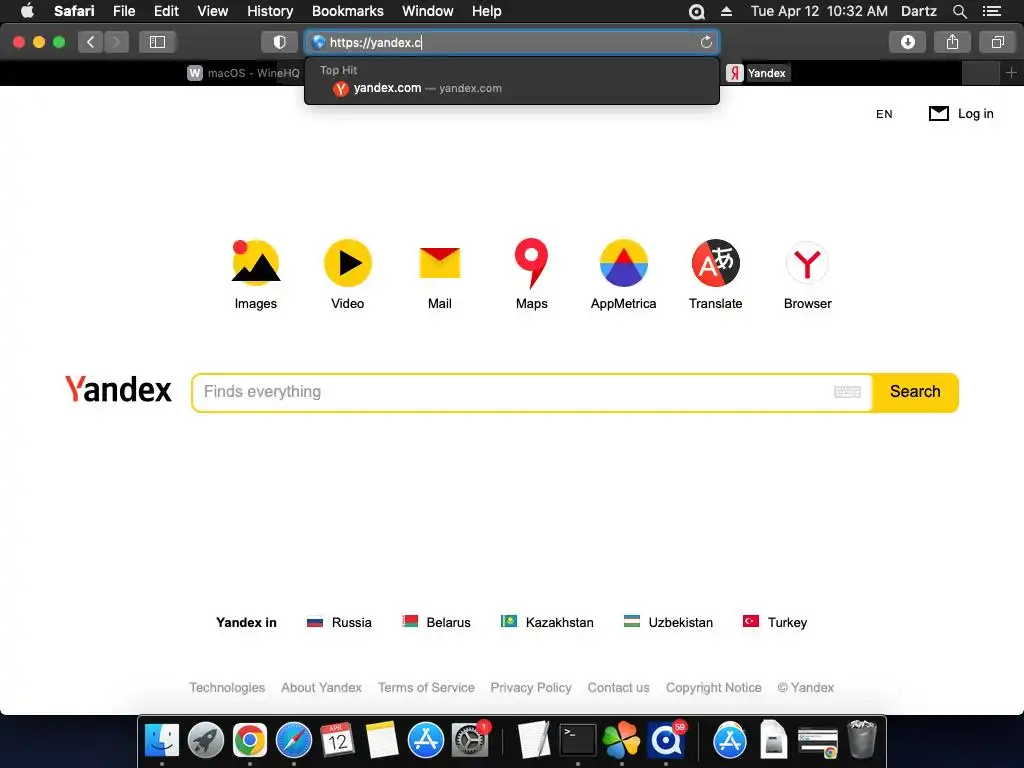Open Calendar from the Dock
This screenshot has height=768, width=1024.
point(337,740)
